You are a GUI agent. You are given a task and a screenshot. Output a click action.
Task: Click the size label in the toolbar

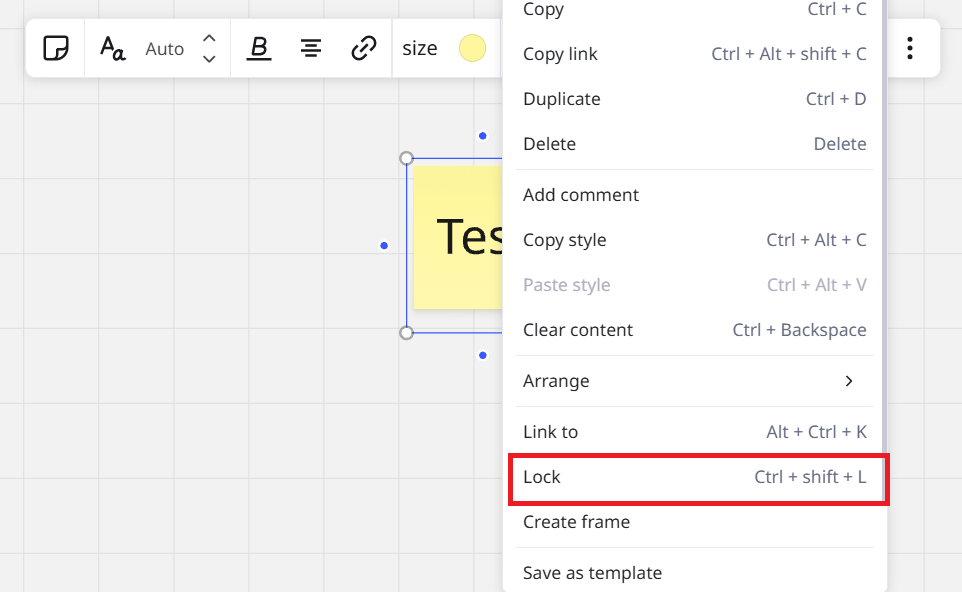(420, 48)
